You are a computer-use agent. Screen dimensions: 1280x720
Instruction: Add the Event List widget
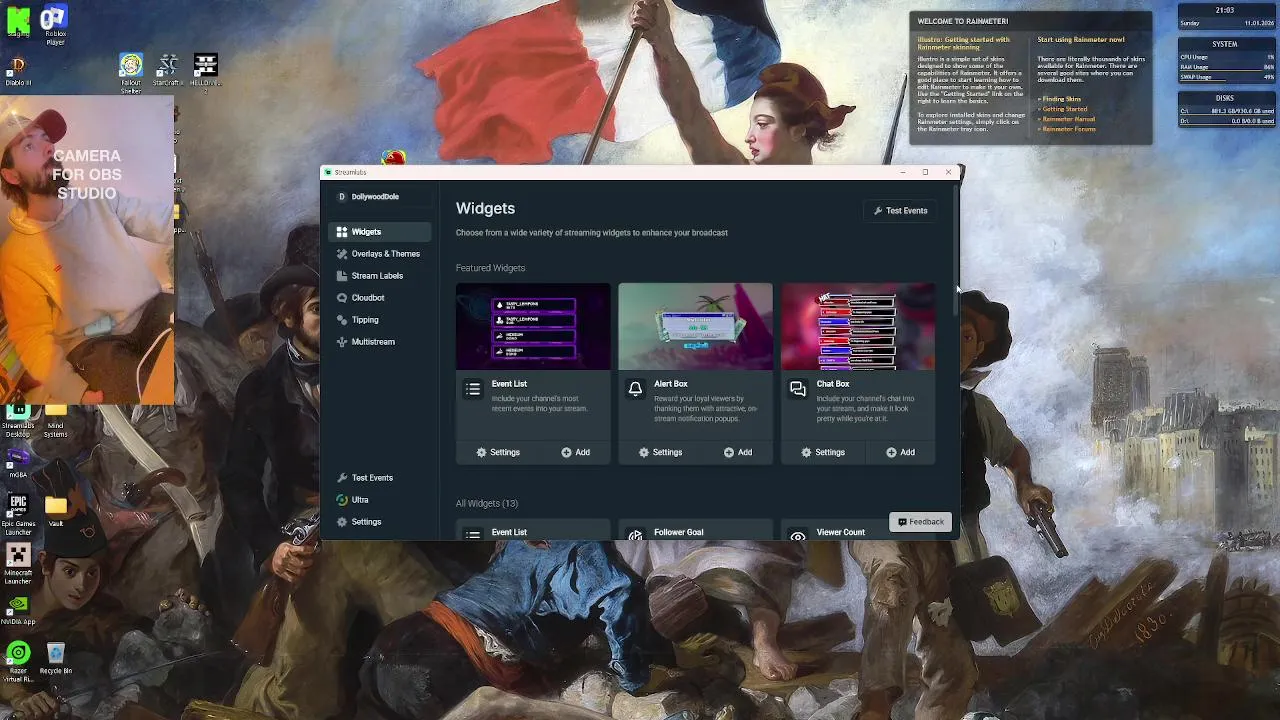(575, 452)
